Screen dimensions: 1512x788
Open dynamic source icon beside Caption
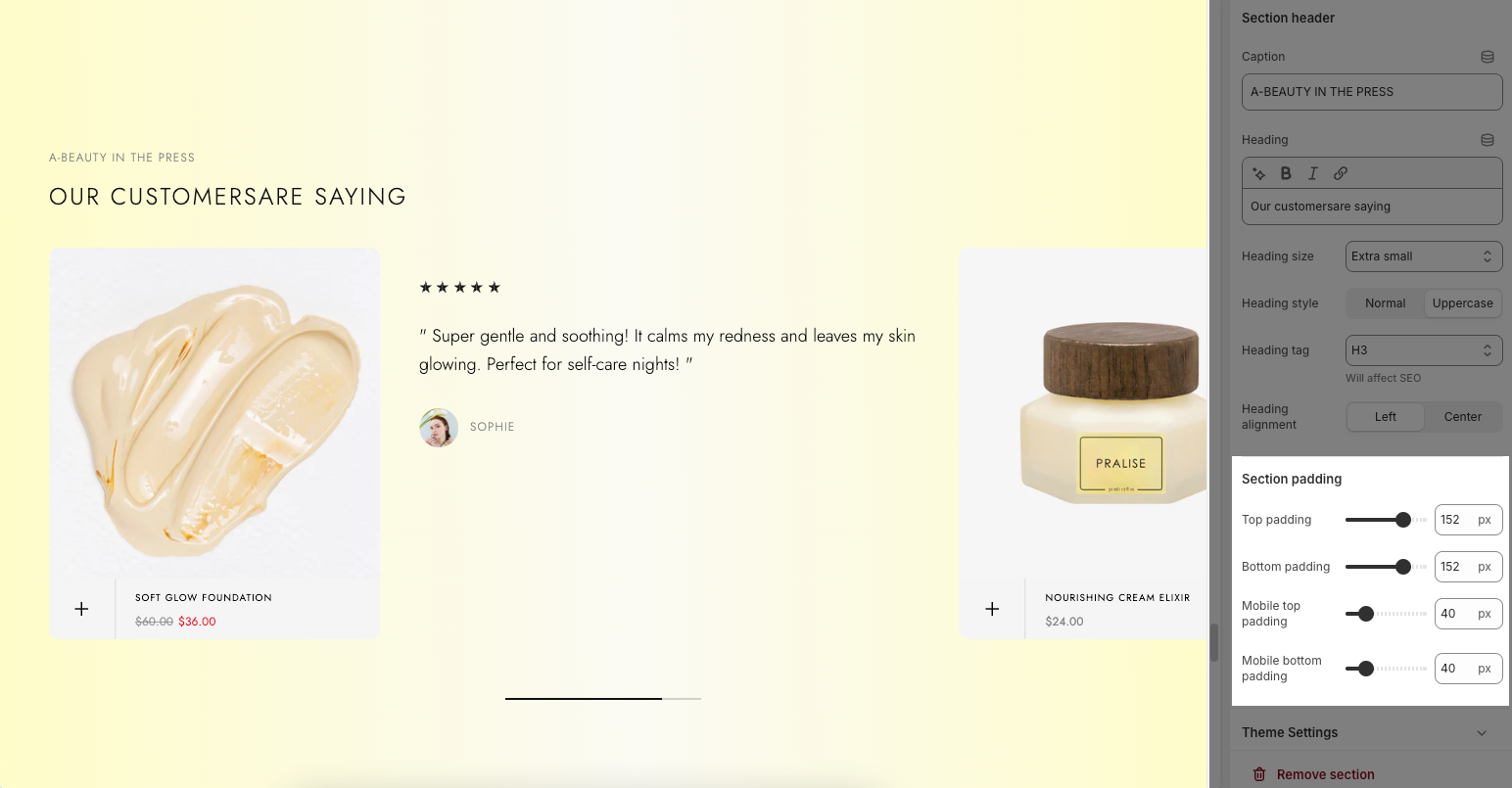click(x=1488, y=57)
